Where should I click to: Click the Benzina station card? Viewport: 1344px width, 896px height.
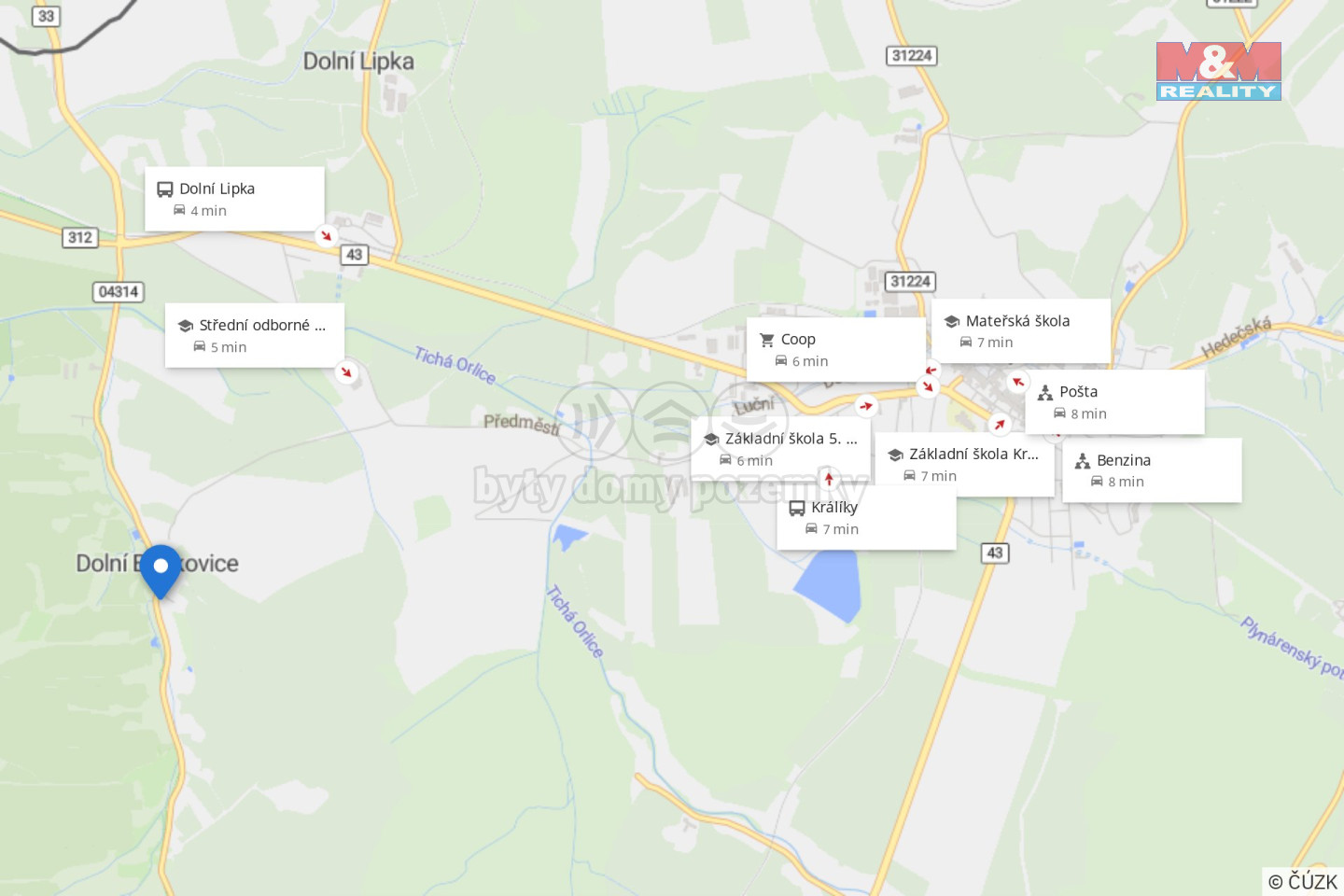pos(1152,470)
